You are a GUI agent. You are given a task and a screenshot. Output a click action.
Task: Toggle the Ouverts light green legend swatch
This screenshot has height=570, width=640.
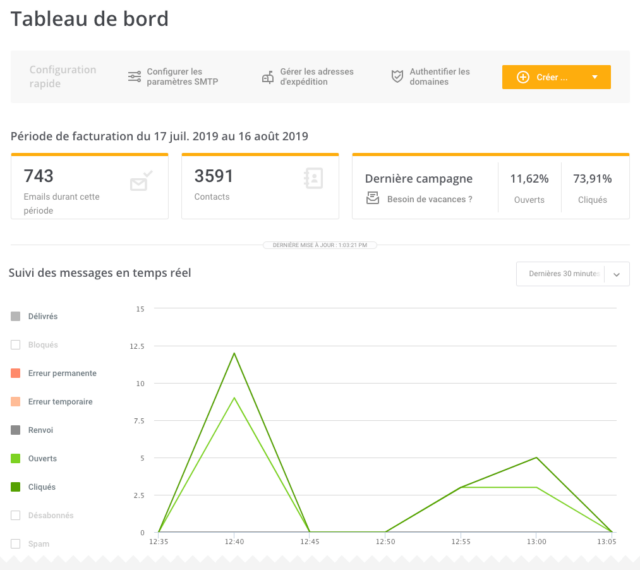pyautogui.click(x=16, y=459)
